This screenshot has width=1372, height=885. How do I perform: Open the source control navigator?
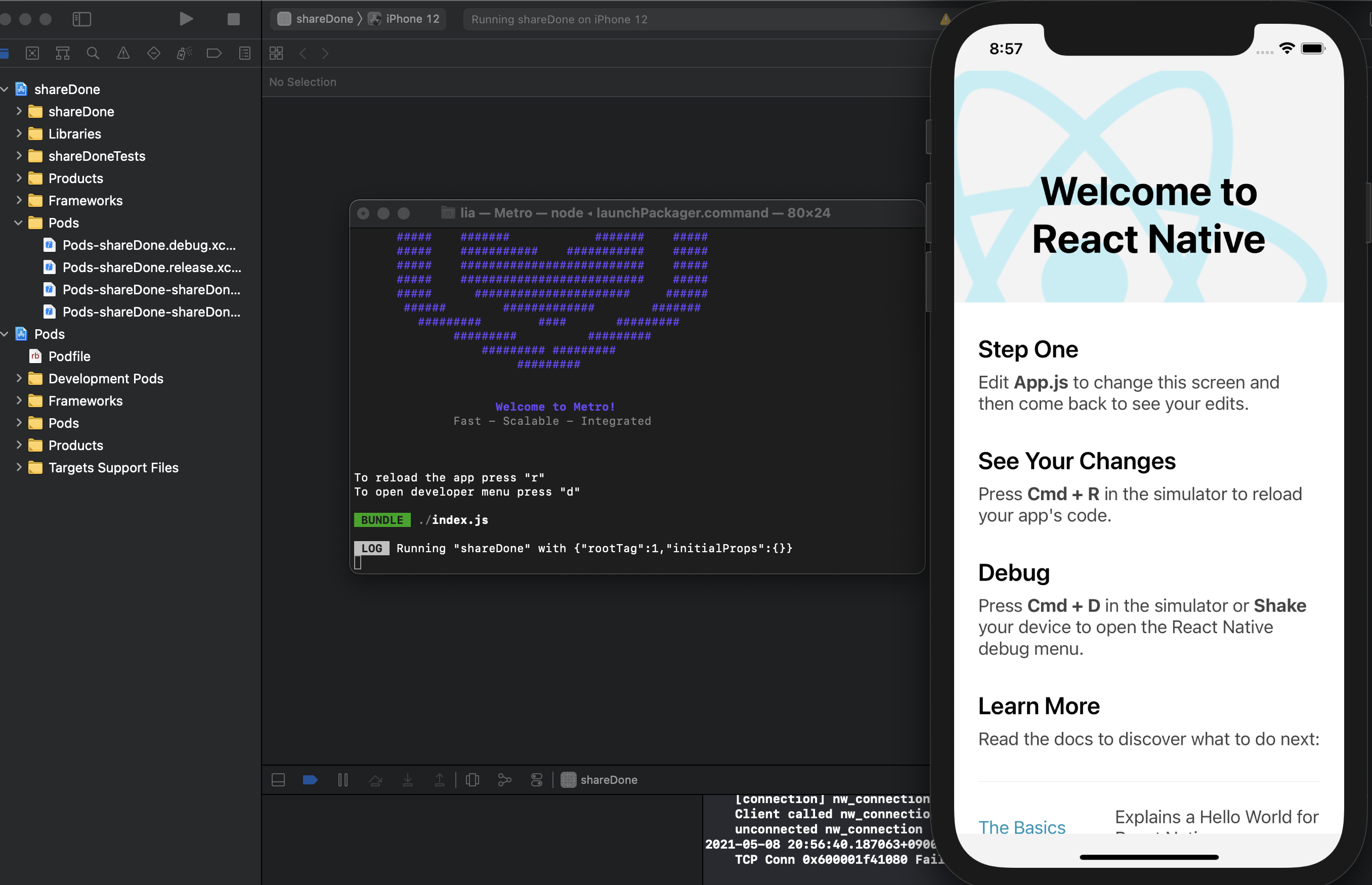click(x=32, y=54)
